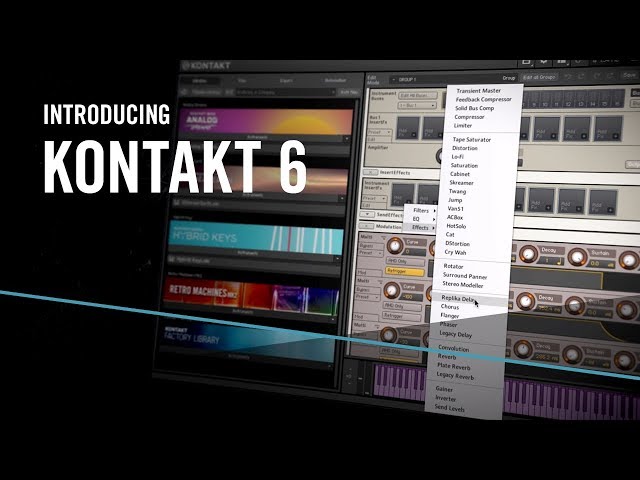The height and width of the screenshot is (480, 640).
Task: Select the Flanger effect
Action: pos(450,316)
